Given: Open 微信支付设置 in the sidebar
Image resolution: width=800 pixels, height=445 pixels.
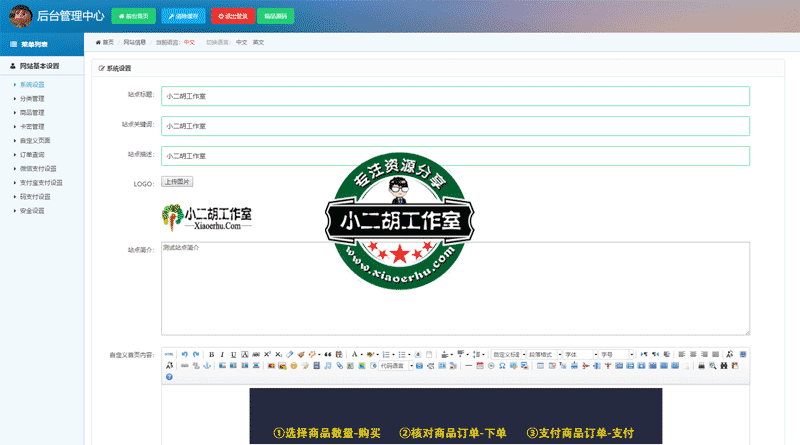Looking at the screenshot, I should pyautogui.click(x=38, y=168).
